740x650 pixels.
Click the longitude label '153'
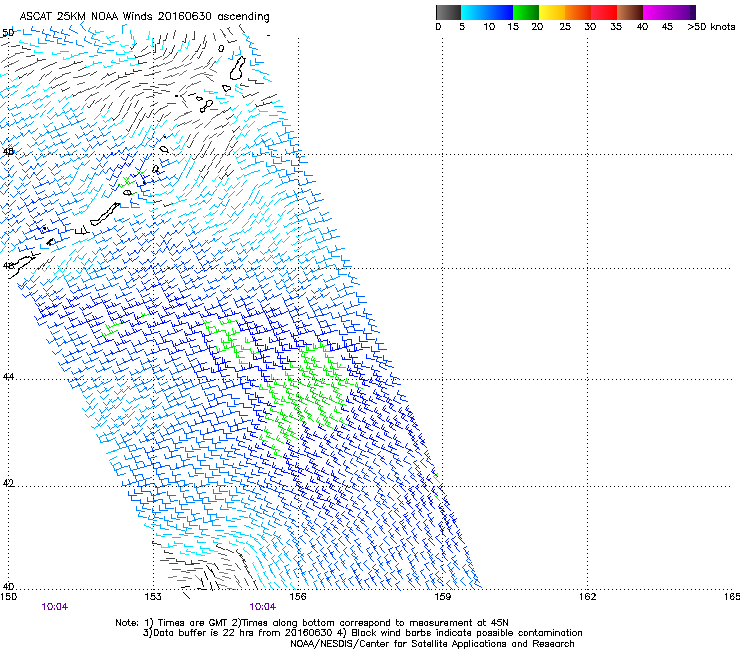point(153,597)
